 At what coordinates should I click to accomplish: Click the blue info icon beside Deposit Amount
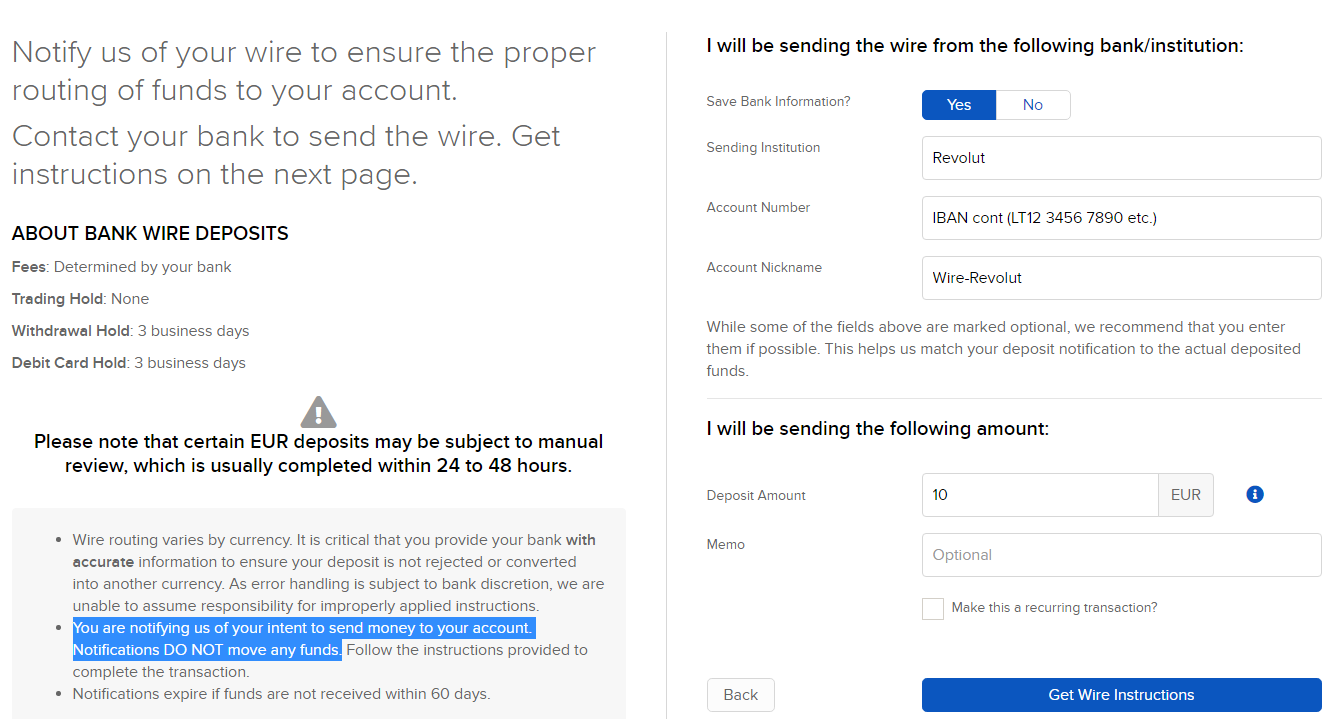(1255, 494)
